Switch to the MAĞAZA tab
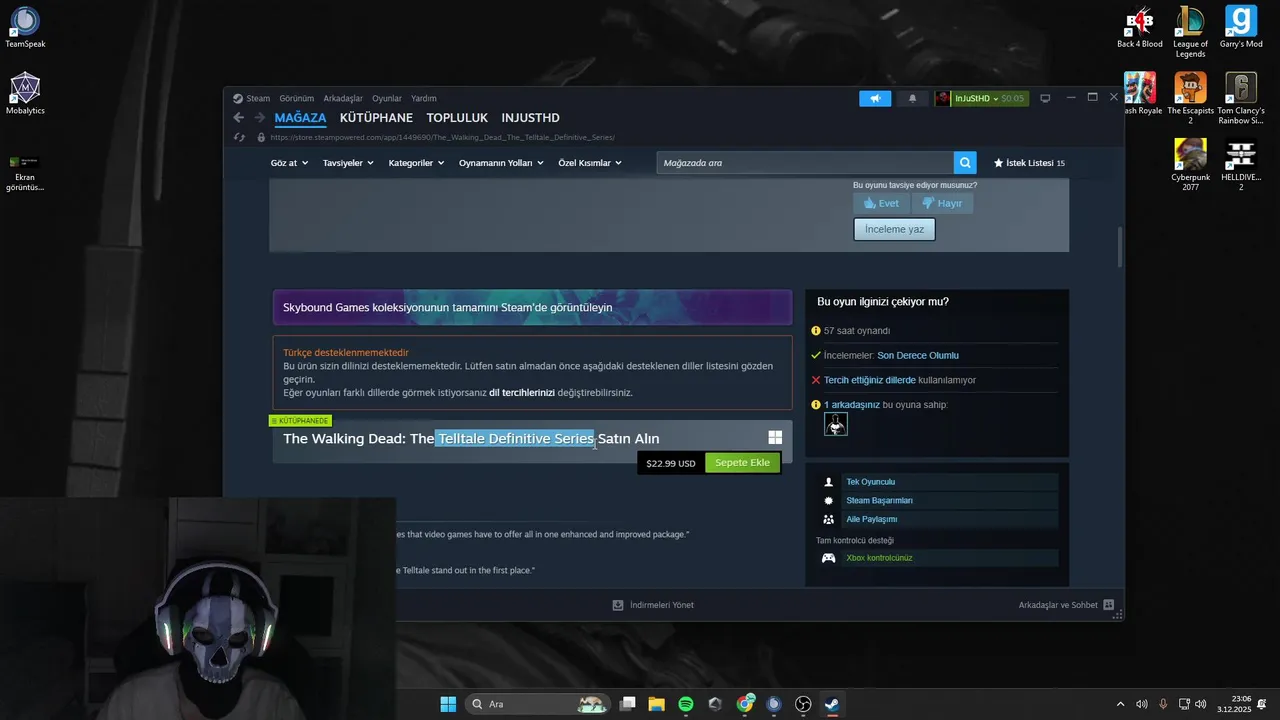The height and width of the screenshot is (720, 1280). pyautogui.click(x=301, y=118)
